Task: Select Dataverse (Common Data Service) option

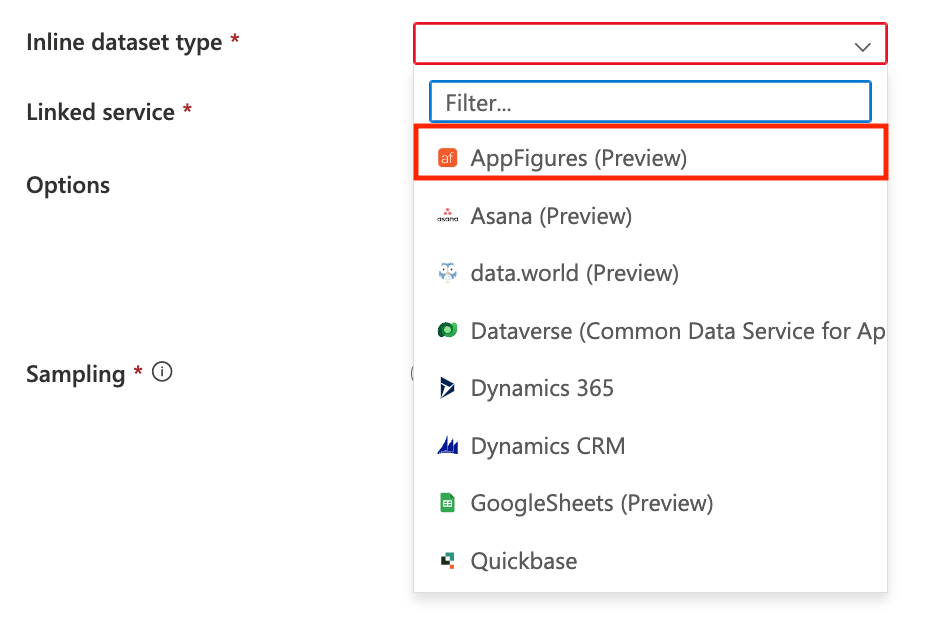Action: (x=650, y=331)
